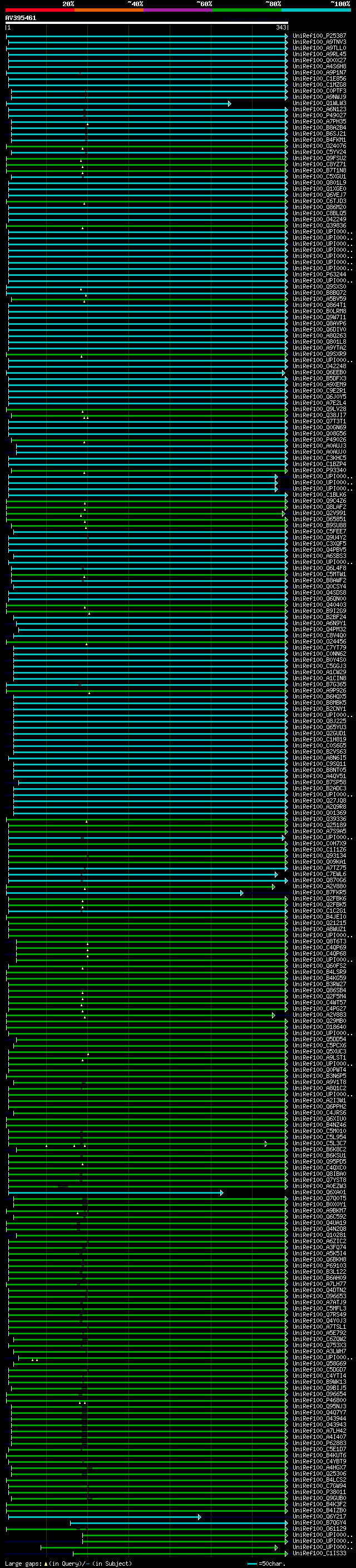Click arrowhead ending the UniRef100_C5L3C7 alignment bar
Image resolution: width=356 pixels, height=1568 pixels.
tap(266, 1144)
